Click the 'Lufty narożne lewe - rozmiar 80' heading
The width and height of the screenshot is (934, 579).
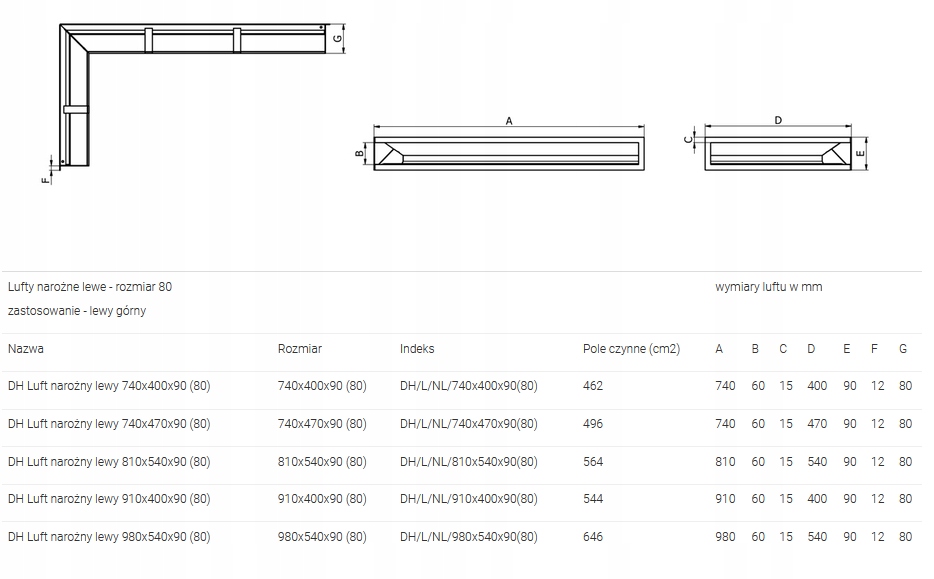coord(90,287)
